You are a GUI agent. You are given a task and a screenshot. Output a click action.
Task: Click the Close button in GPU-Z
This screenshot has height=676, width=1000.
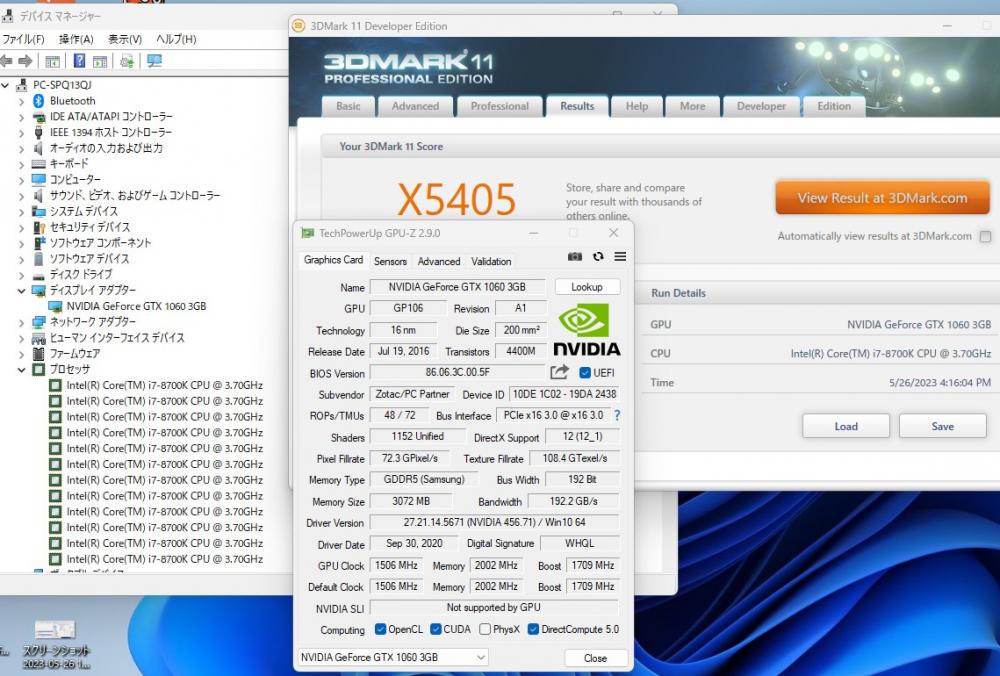595,658
